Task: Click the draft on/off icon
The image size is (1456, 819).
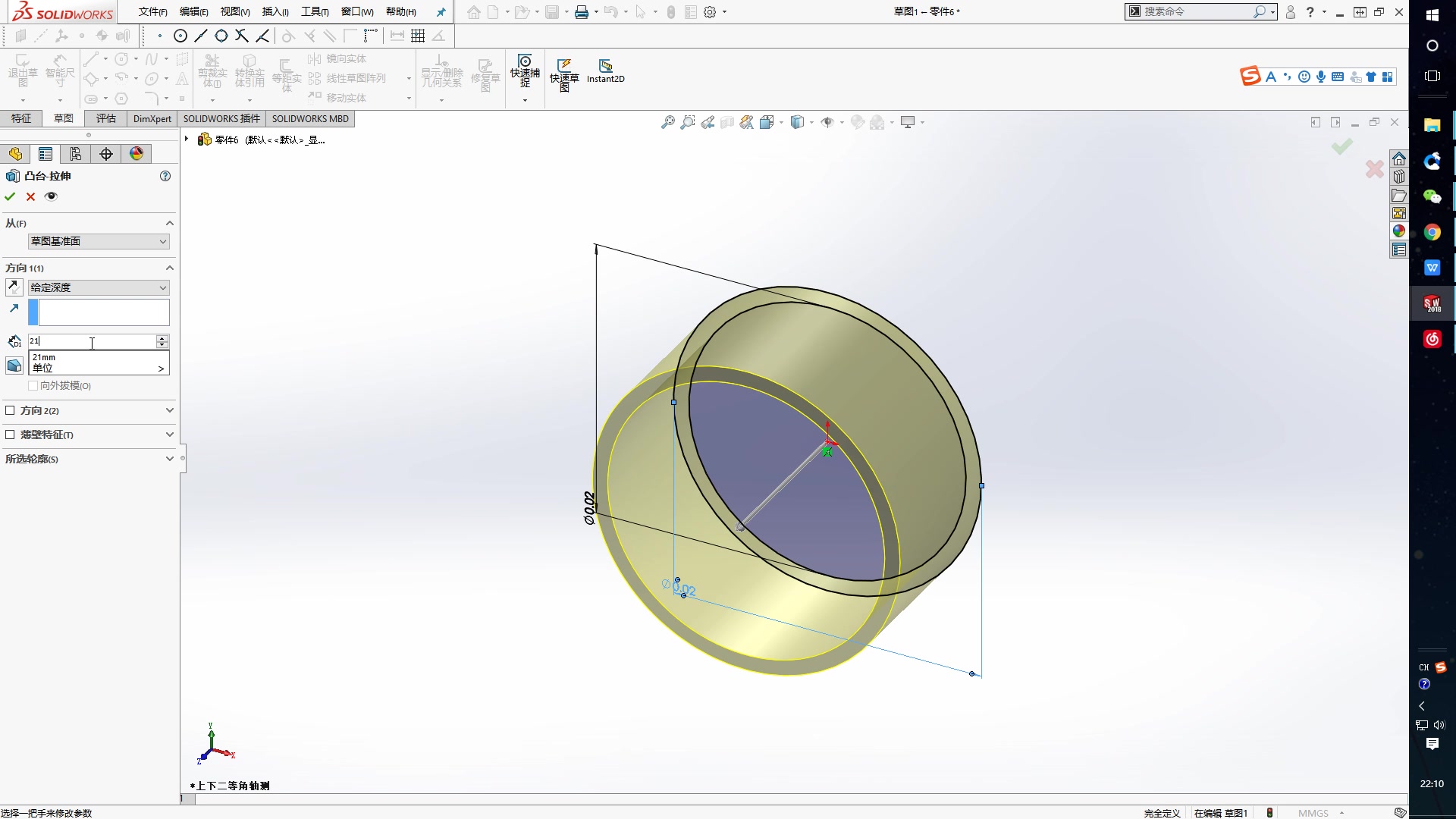Action: (x=14, y=366)
